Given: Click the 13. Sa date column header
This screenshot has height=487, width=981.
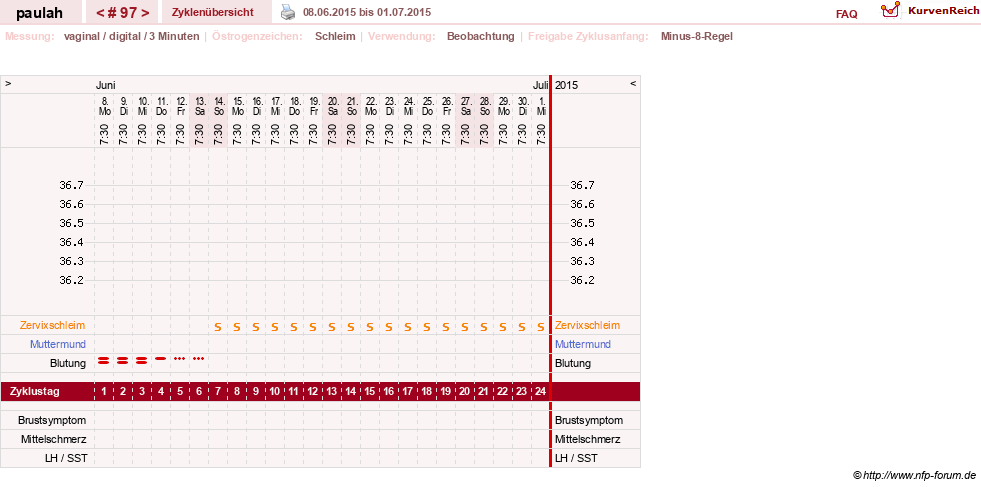Looking at the screenshot, I should pos(200,106).
